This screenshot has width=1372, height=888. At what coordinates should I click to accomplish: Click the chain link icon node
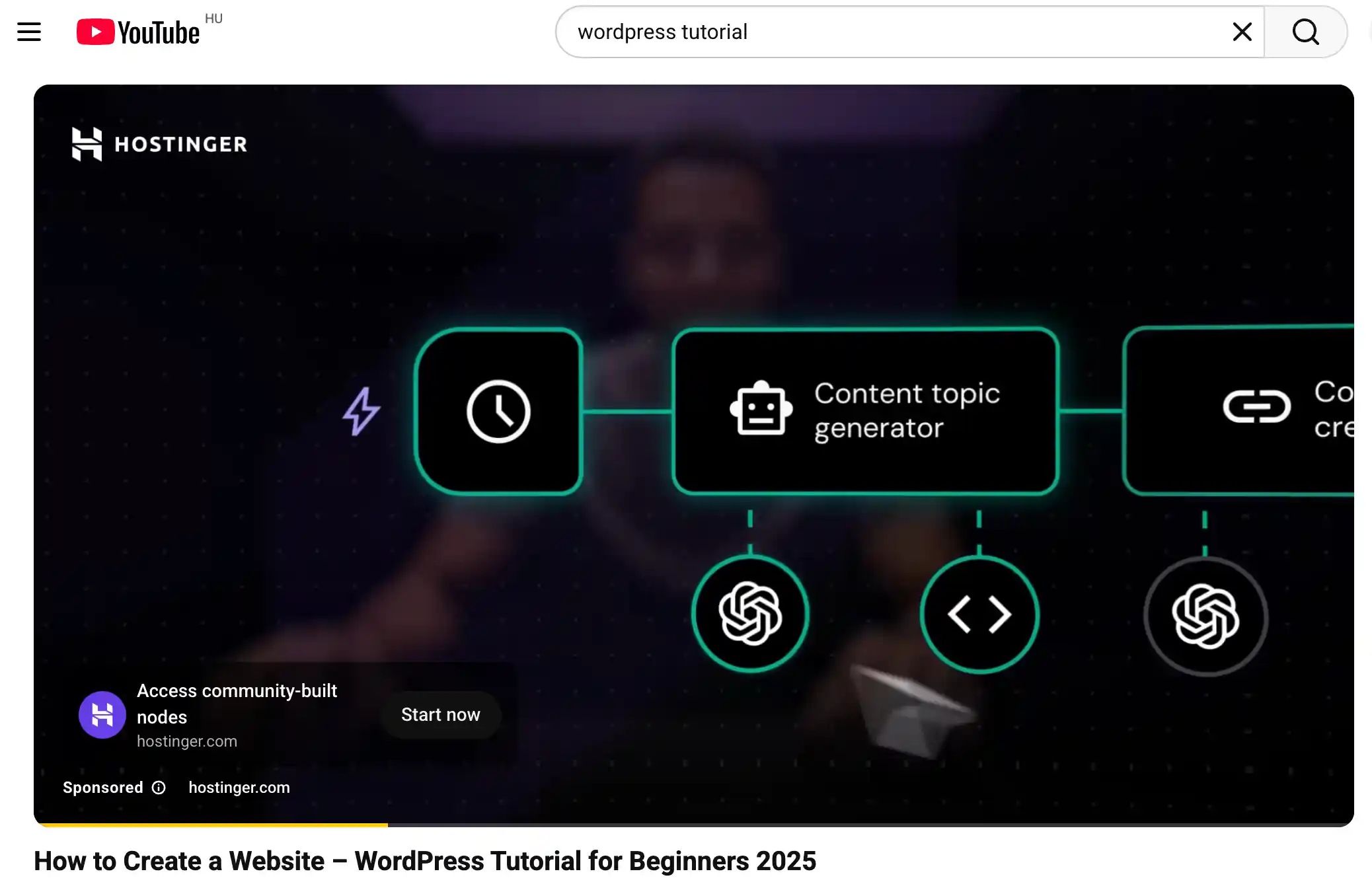coord(1256,407)
